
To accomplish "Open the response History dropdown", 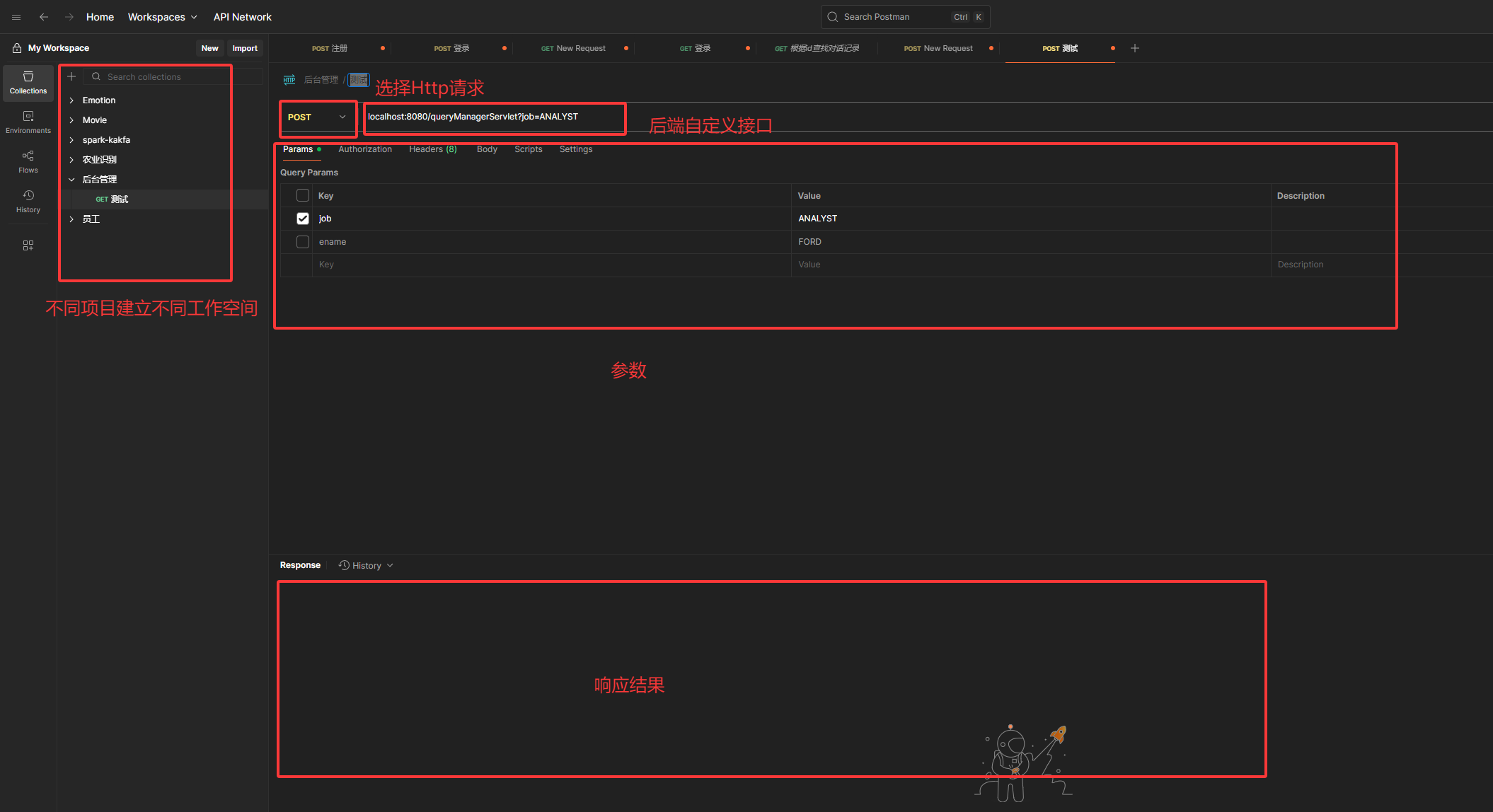I will pyautogui.click(x=366, y=566).
